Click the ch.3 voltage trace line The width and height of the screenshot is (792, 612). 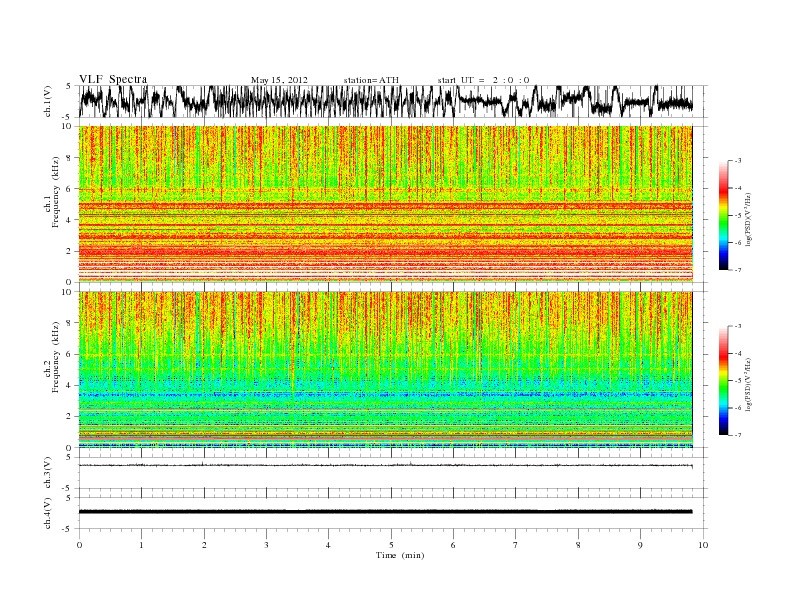point(385,465)
